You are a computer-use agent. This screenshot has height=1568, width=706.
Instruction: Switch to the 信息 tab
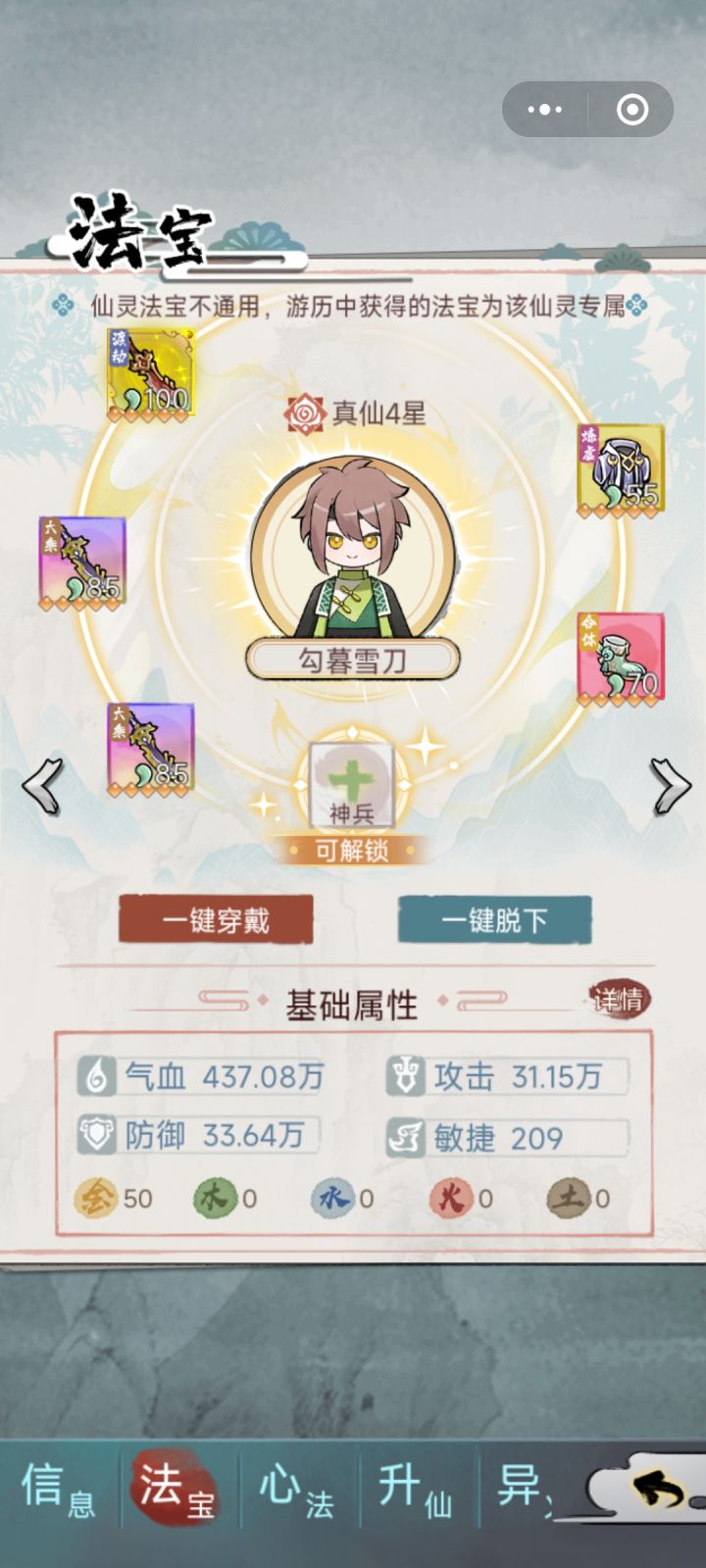click(x=59, y=1491)
